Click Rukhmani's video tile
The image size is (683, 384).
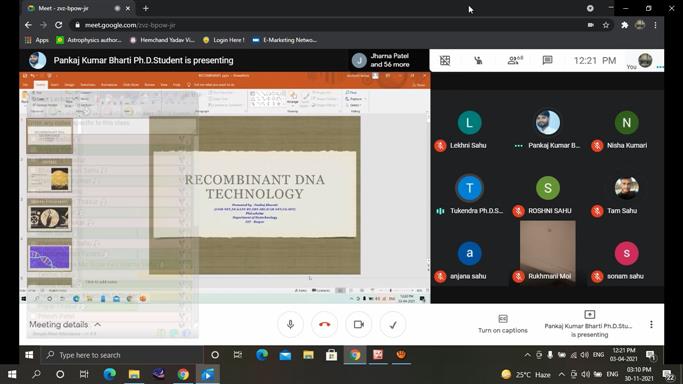[548, 253]
